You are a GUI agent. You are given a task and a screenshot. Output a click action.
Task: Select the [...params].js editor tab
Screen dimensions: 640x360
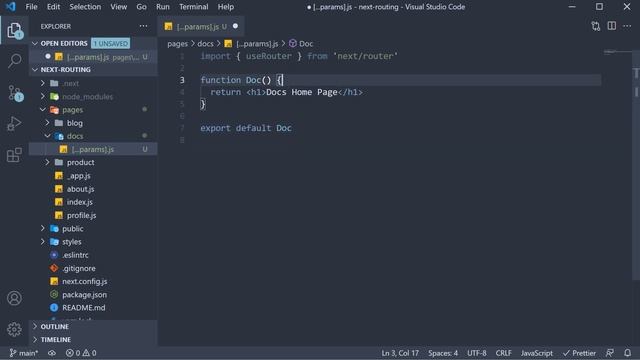click(x=201, y=27)
